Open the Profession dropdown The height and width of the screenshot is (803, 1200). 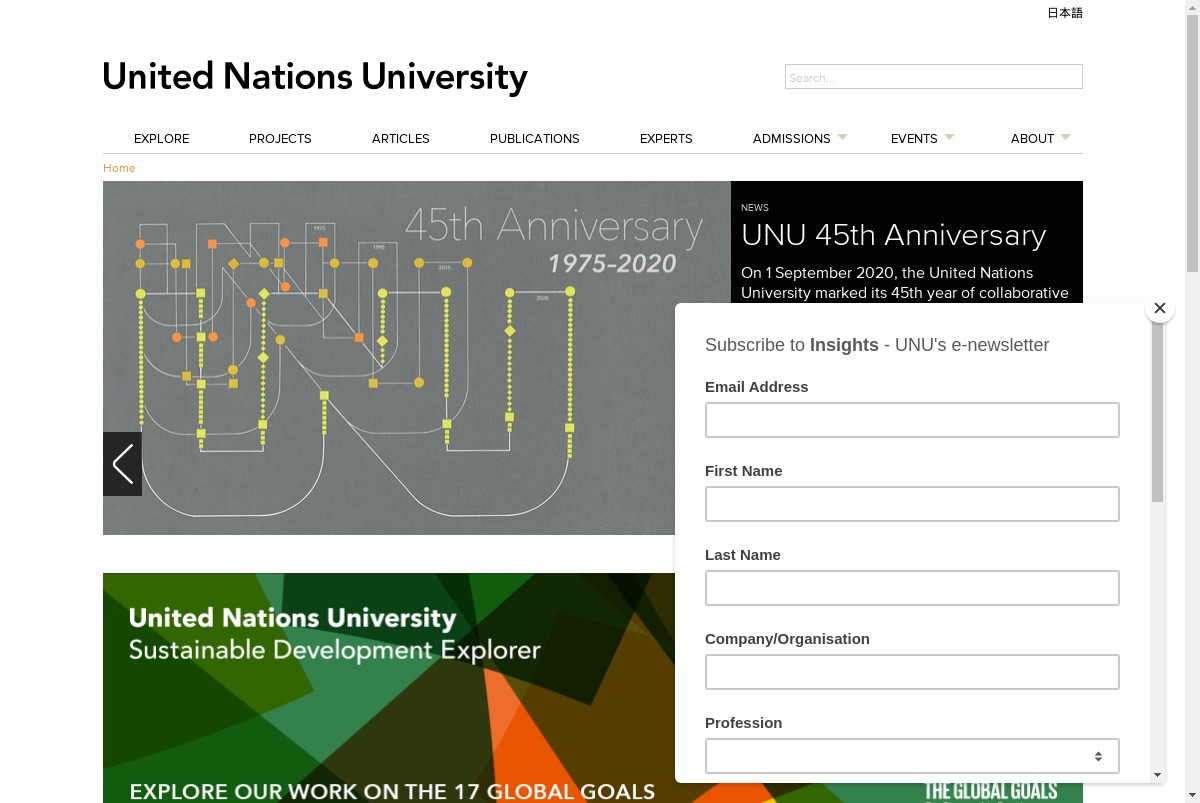coord(912,756)
